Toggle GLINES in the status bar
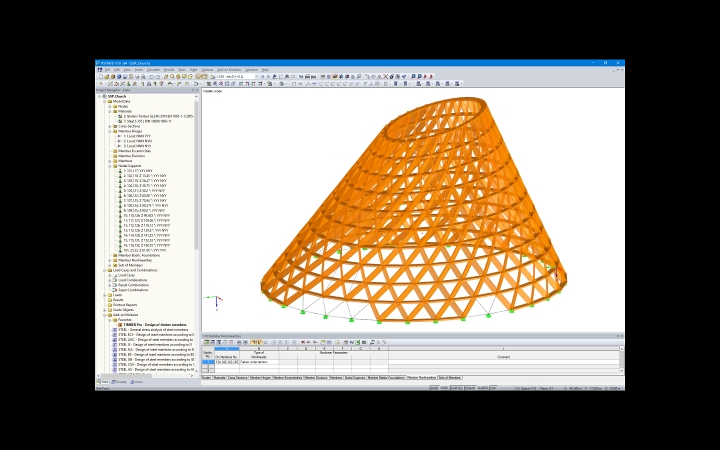Screen dimensions: 720x450 coord(483,388)
